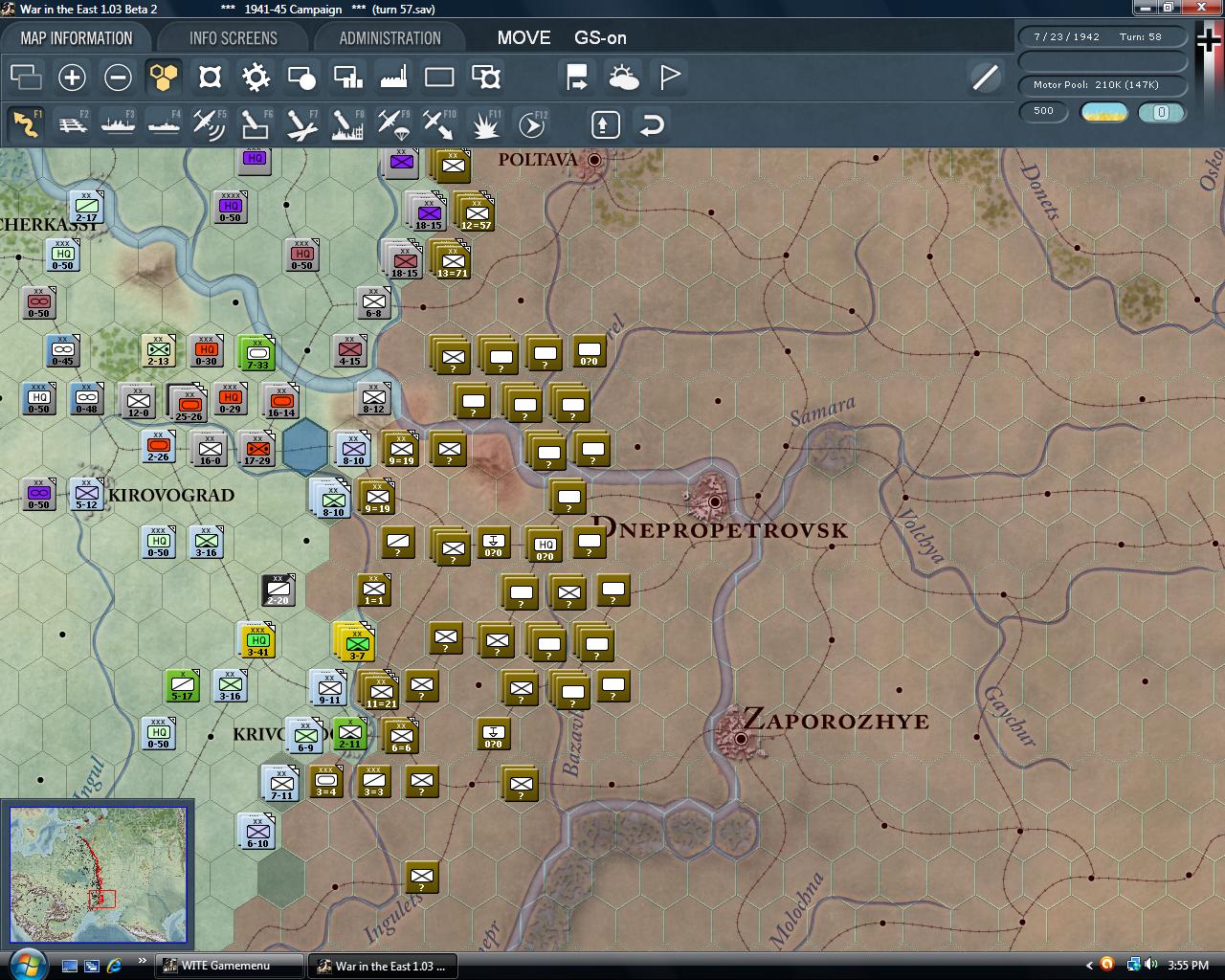Toggle the hex grid display
Image resolution: width=1225 pixels, height=980 pixels.
164,77
